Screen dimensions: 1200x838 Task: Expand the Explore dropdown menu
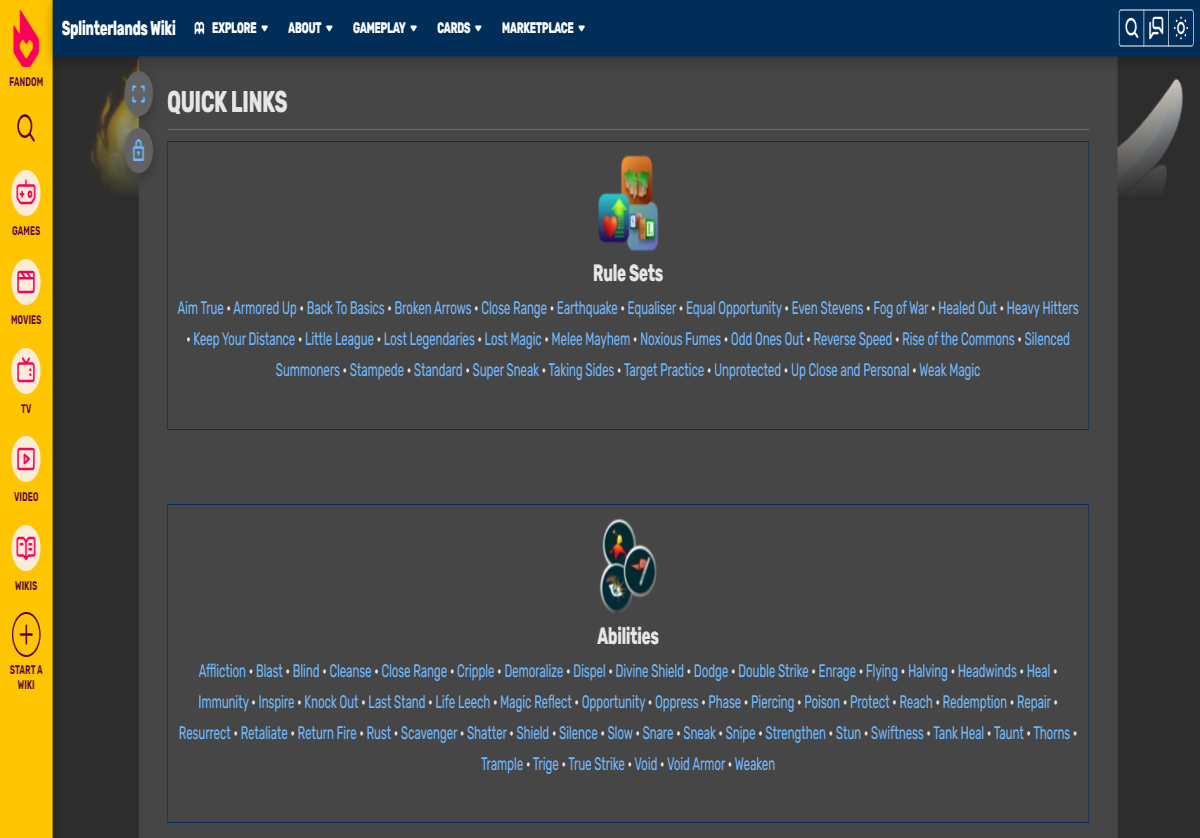click(231, 28)
